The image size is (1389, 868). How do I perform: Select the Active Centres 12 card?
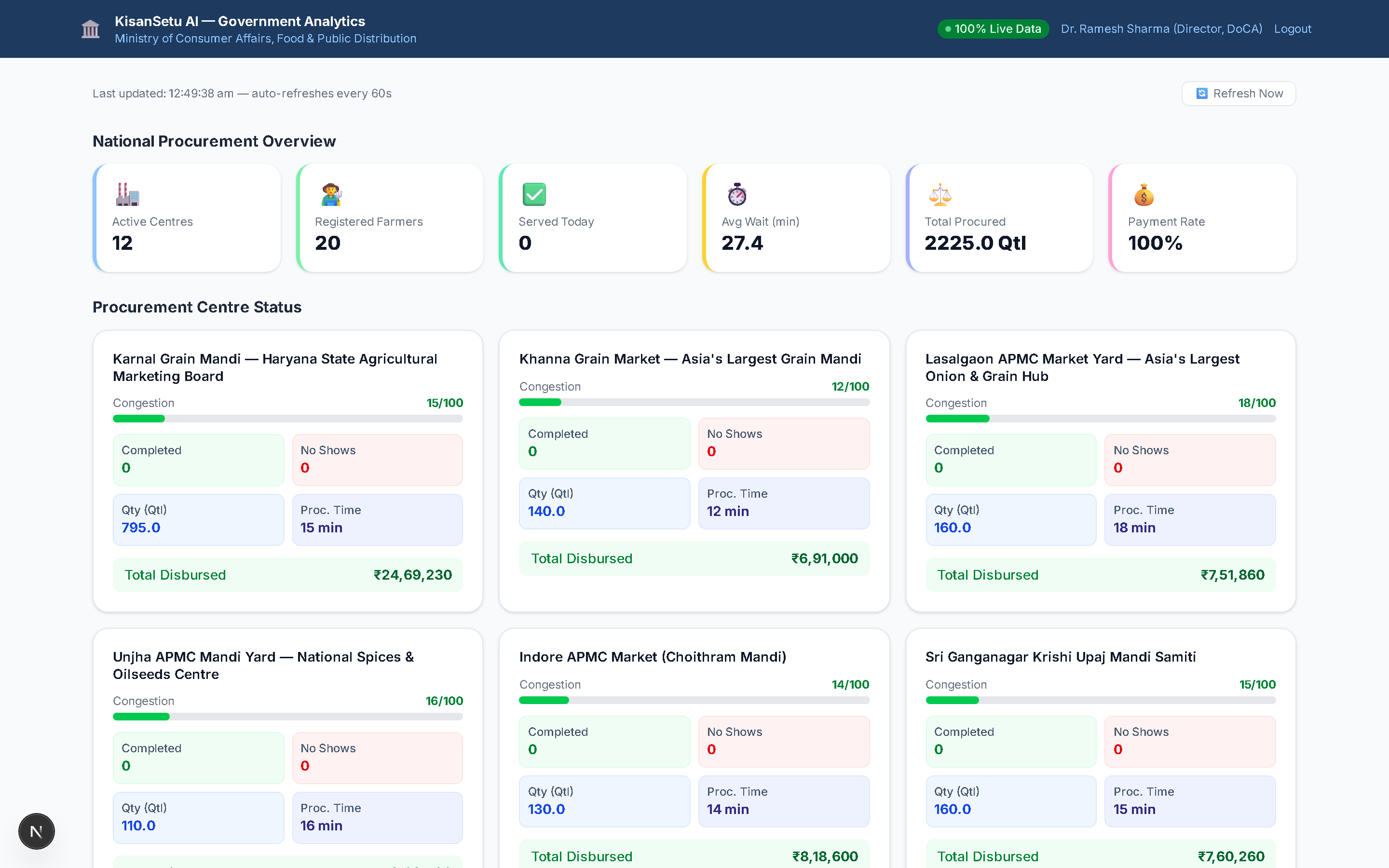[187, 218]
